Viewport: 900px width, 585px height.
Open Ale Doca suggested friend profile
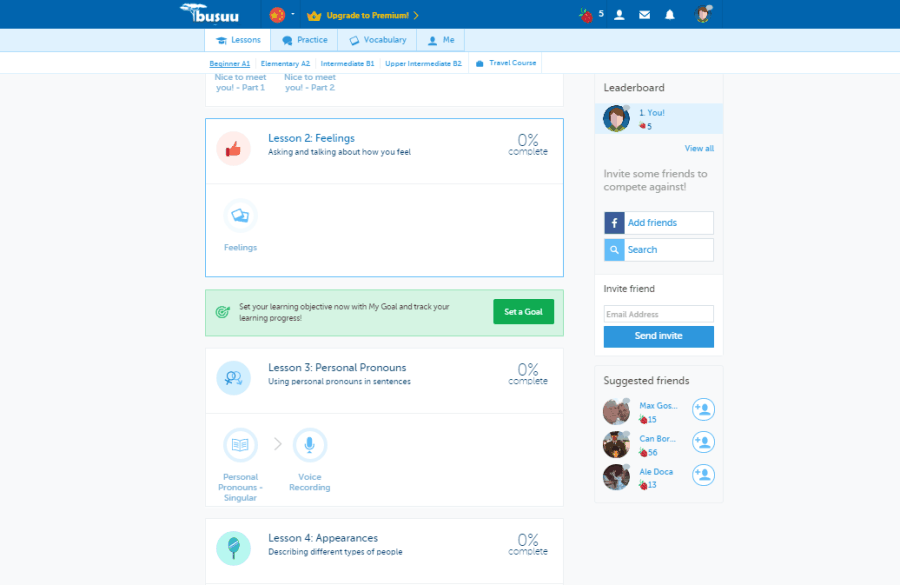[656, 472]
